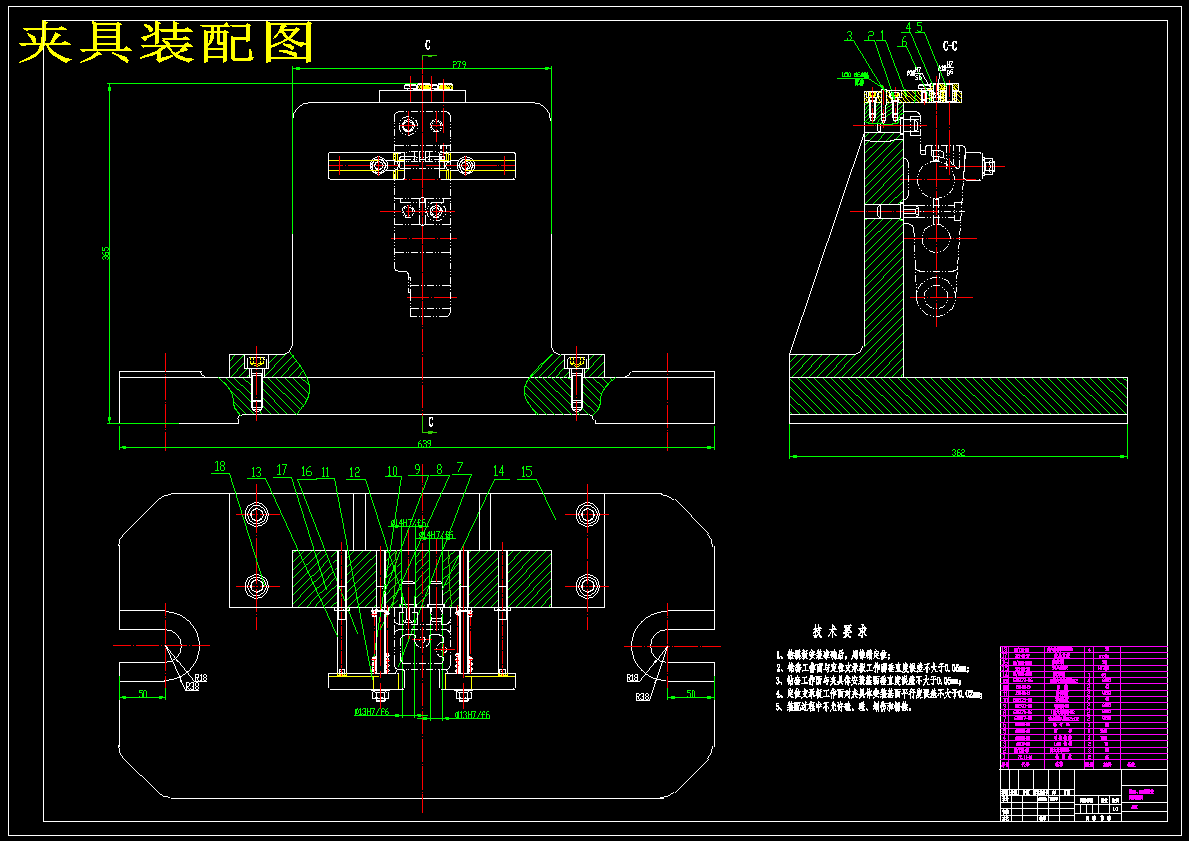Click the 362 dimension under section view

(958, 453)
